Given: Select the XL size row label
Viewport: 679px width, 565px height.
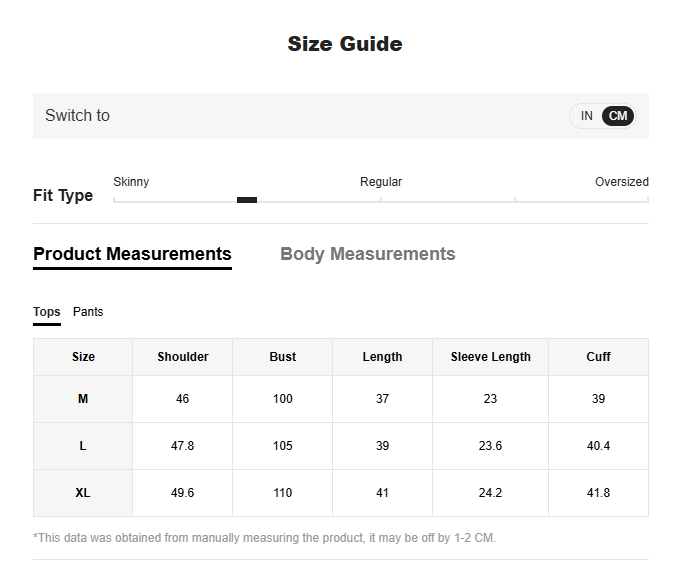Looking at the screenshot, I should click(83, 493).
